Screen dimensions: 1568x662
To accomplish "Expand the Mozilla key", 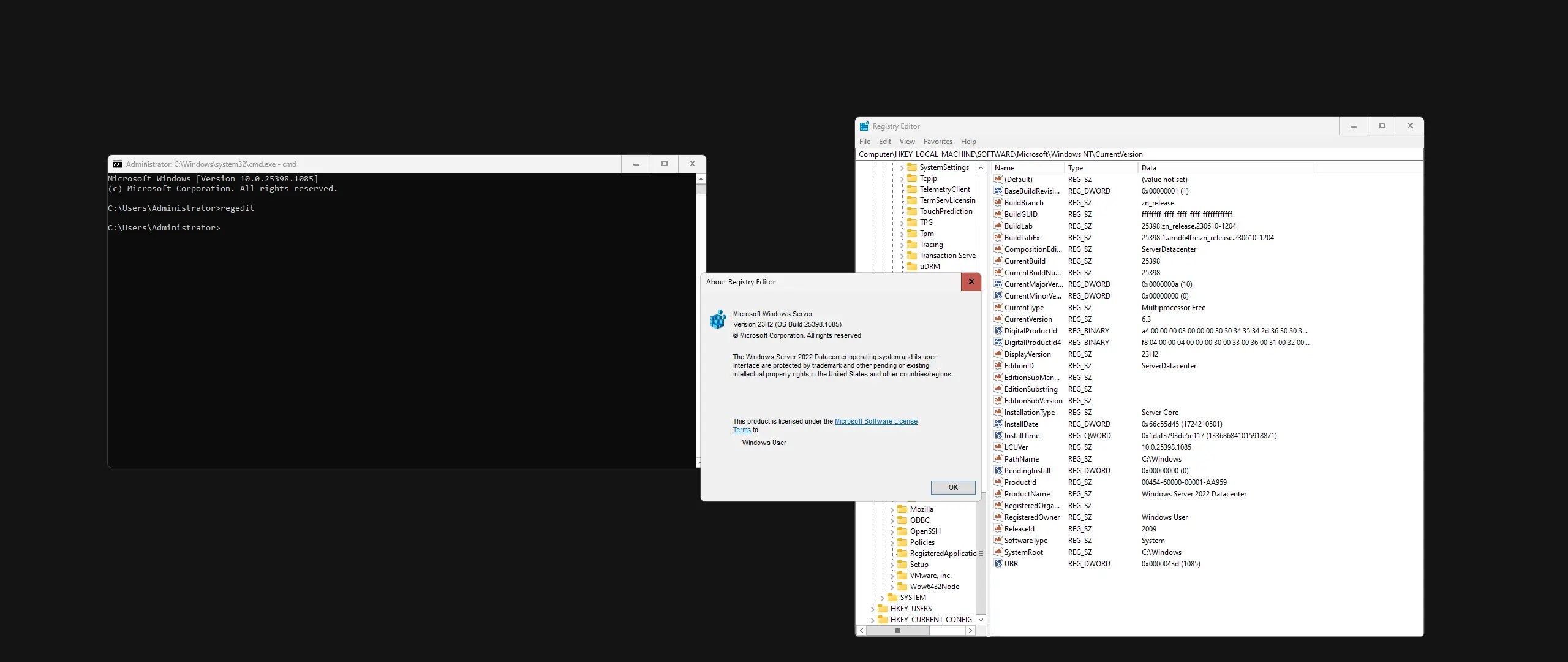I will 892,510.
